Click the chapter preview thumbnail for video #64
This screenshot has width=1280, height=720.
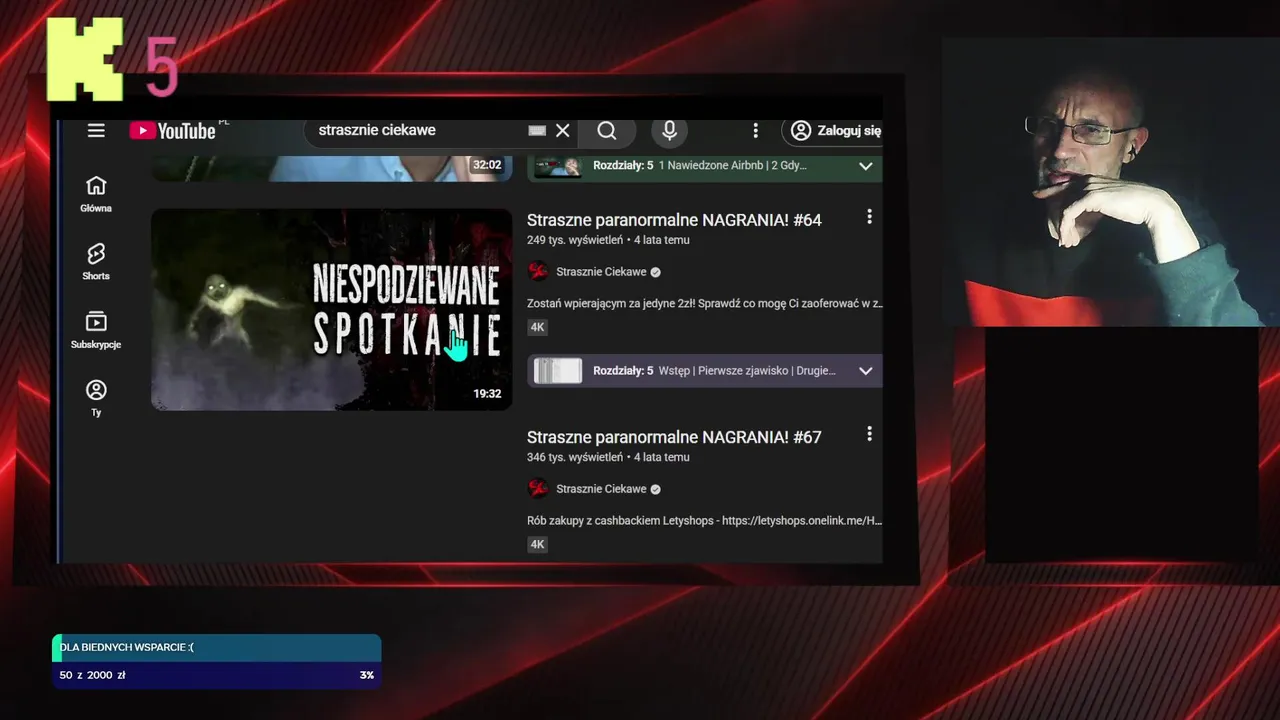[x=558, y=371]
